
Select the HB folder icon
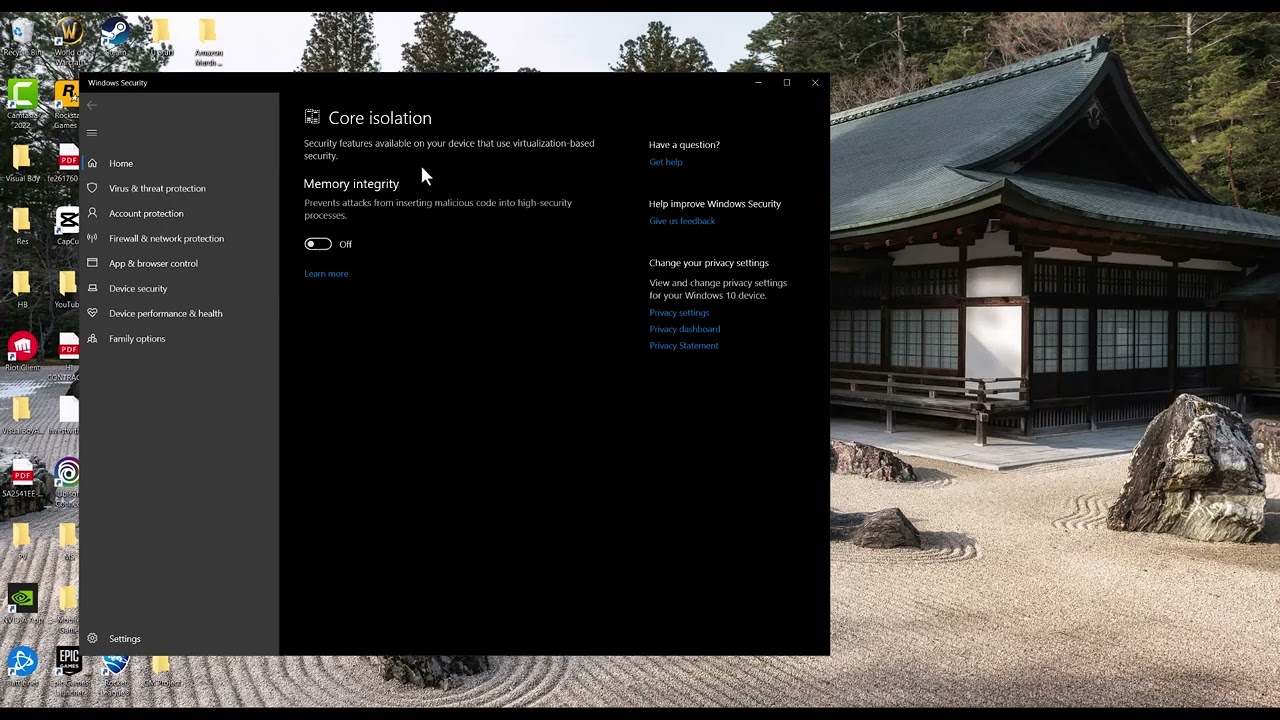(22, 291)
